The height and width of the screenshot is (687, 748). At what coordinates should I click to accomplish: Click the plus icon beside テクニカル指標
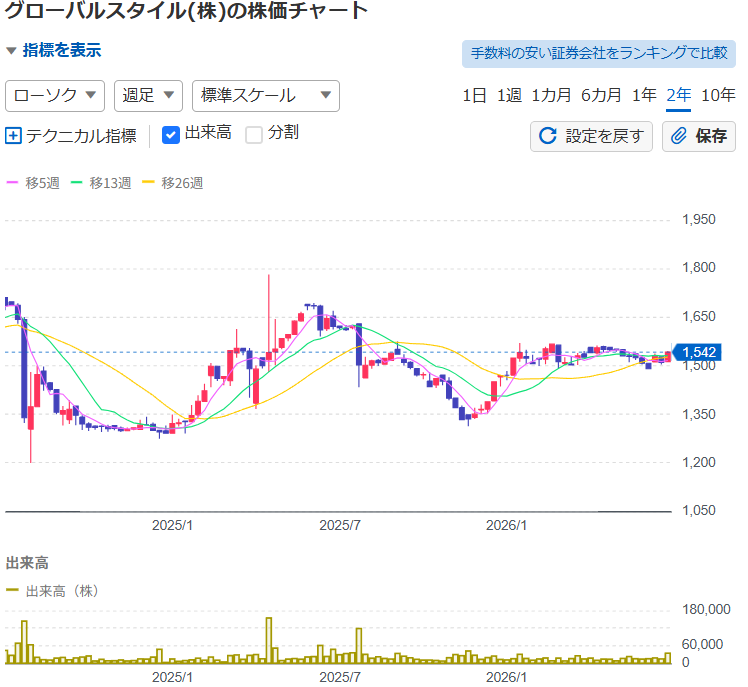(x=13, y=136)
